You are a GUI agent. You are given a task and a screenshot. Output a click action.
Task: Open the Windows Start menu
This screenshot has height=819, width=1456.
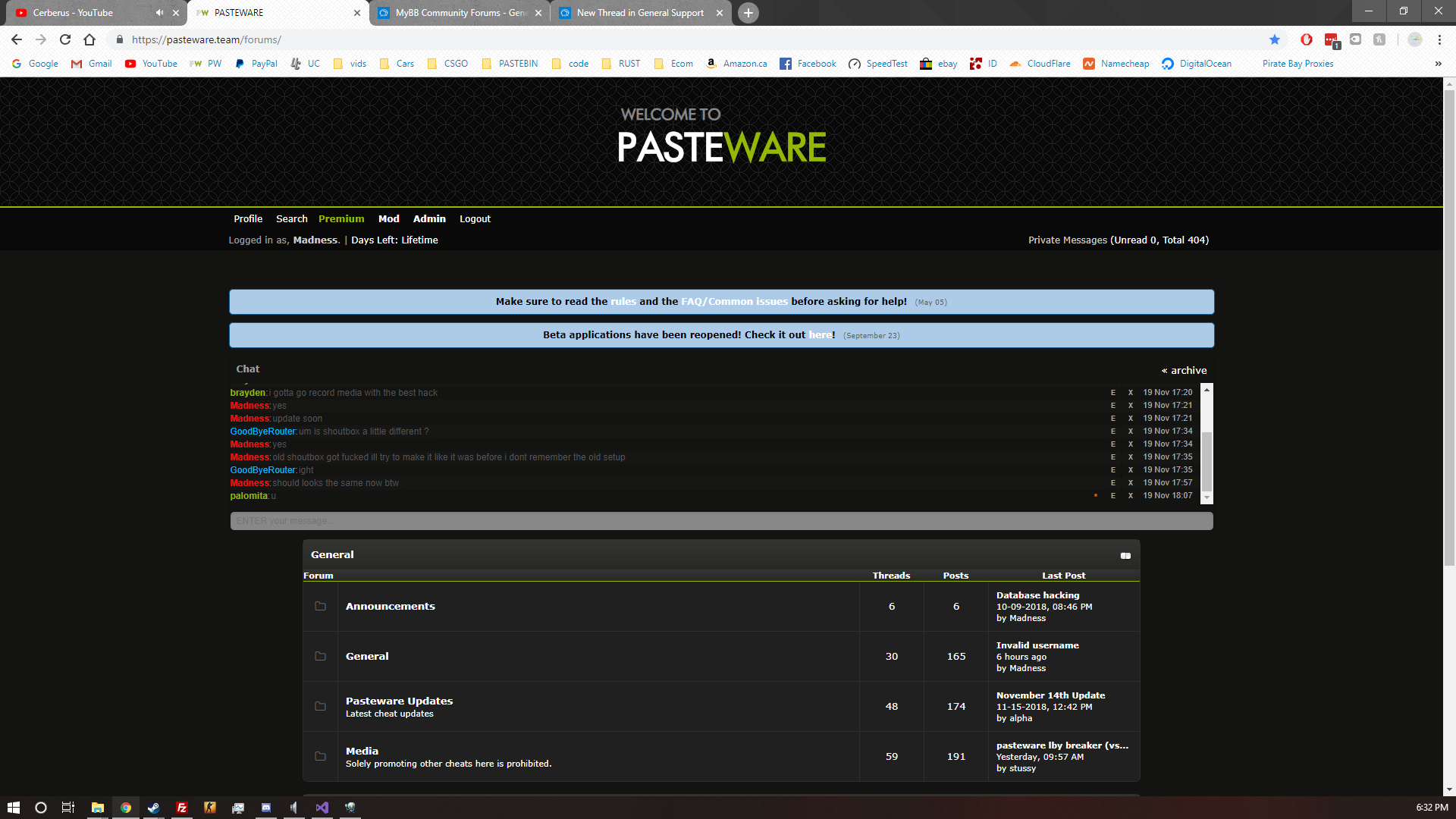[13, 808]
